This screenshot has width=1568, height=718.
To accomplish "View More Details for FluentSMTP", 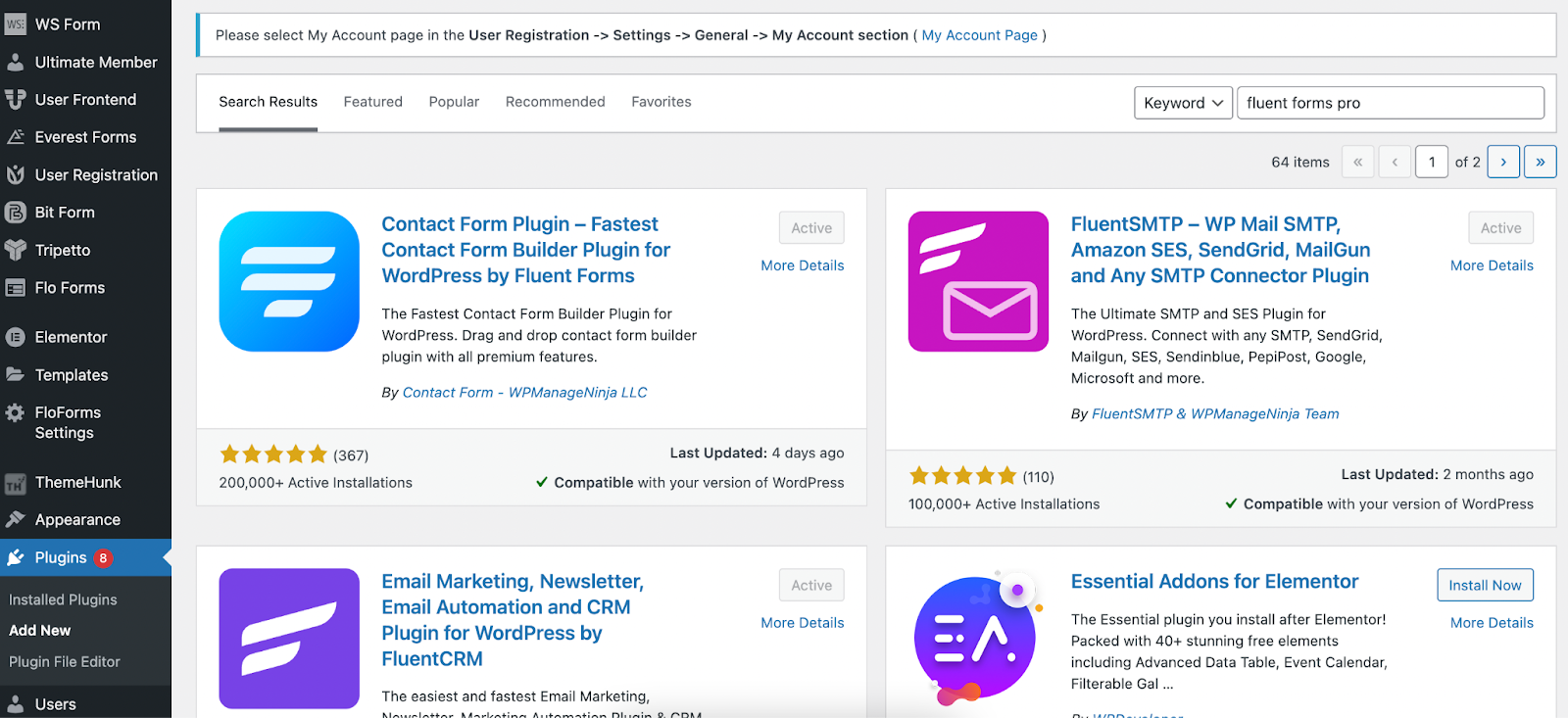I will 1492,265.
